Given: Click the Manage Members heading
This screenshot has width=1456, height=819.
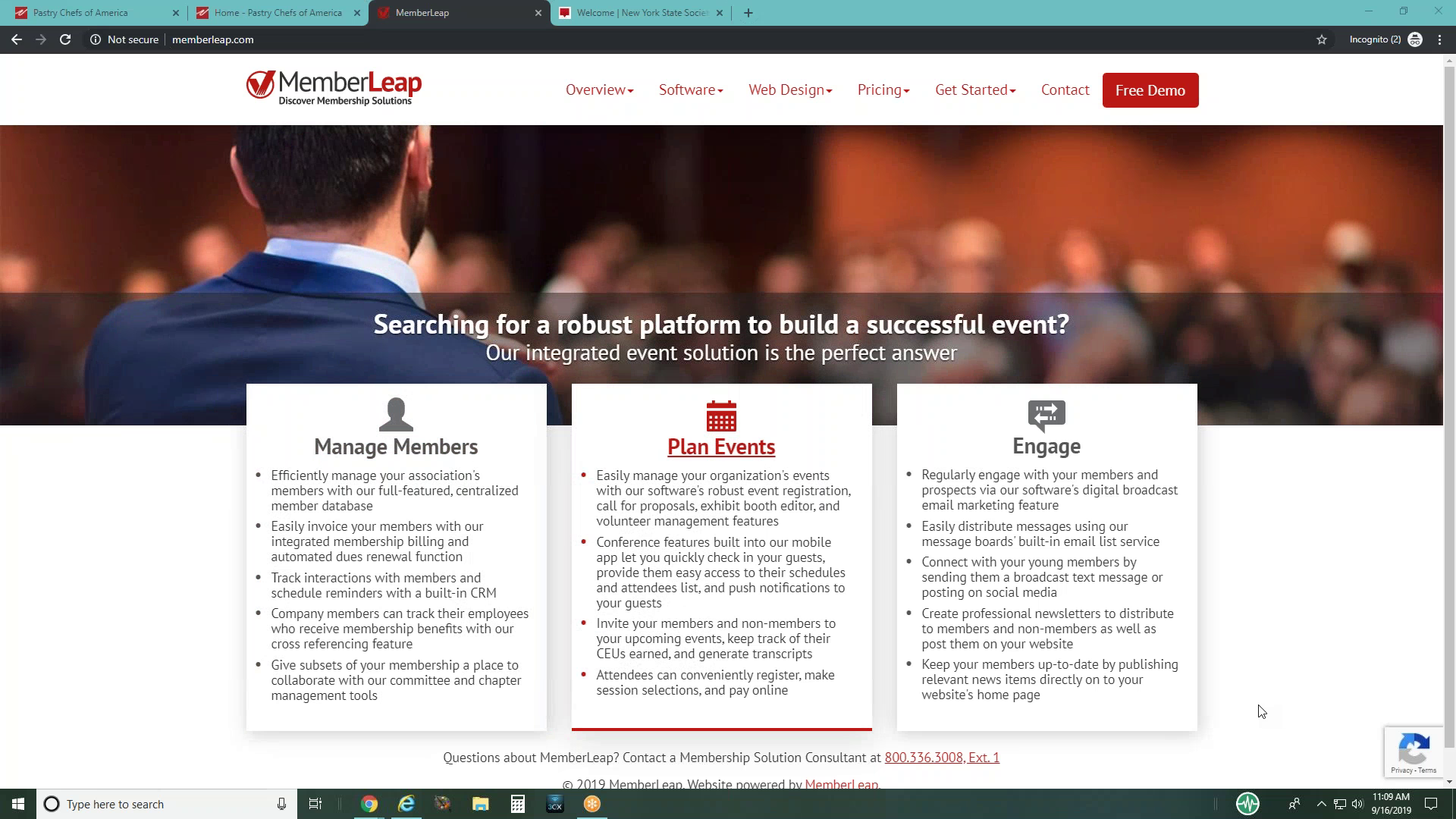Looking at the screenshot, I should tap(396, 447).
